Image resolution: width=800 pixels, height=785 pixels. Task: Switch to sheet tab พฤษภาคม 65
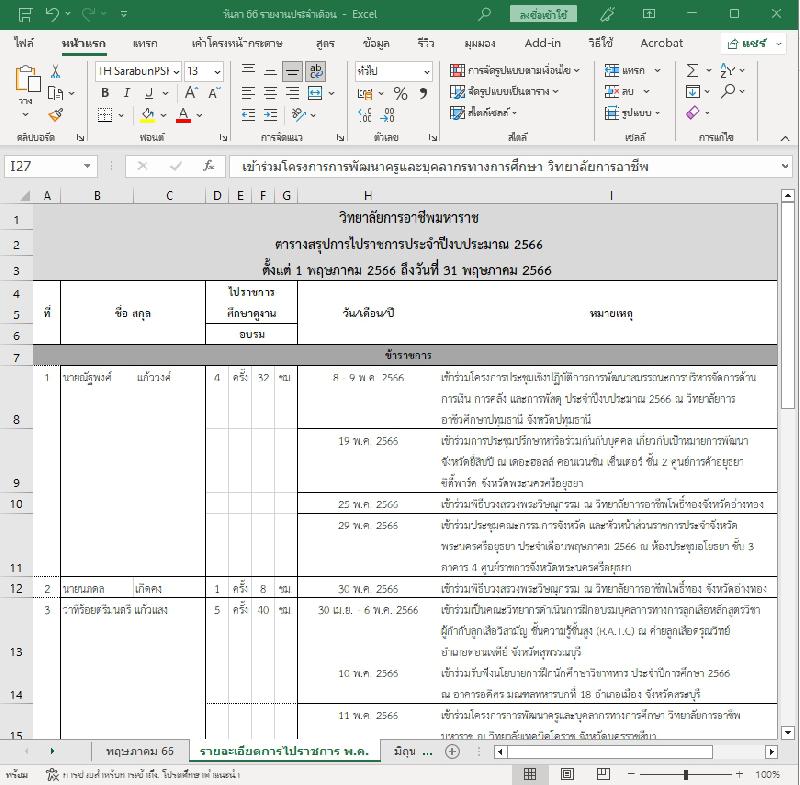(x=139, y=751)
